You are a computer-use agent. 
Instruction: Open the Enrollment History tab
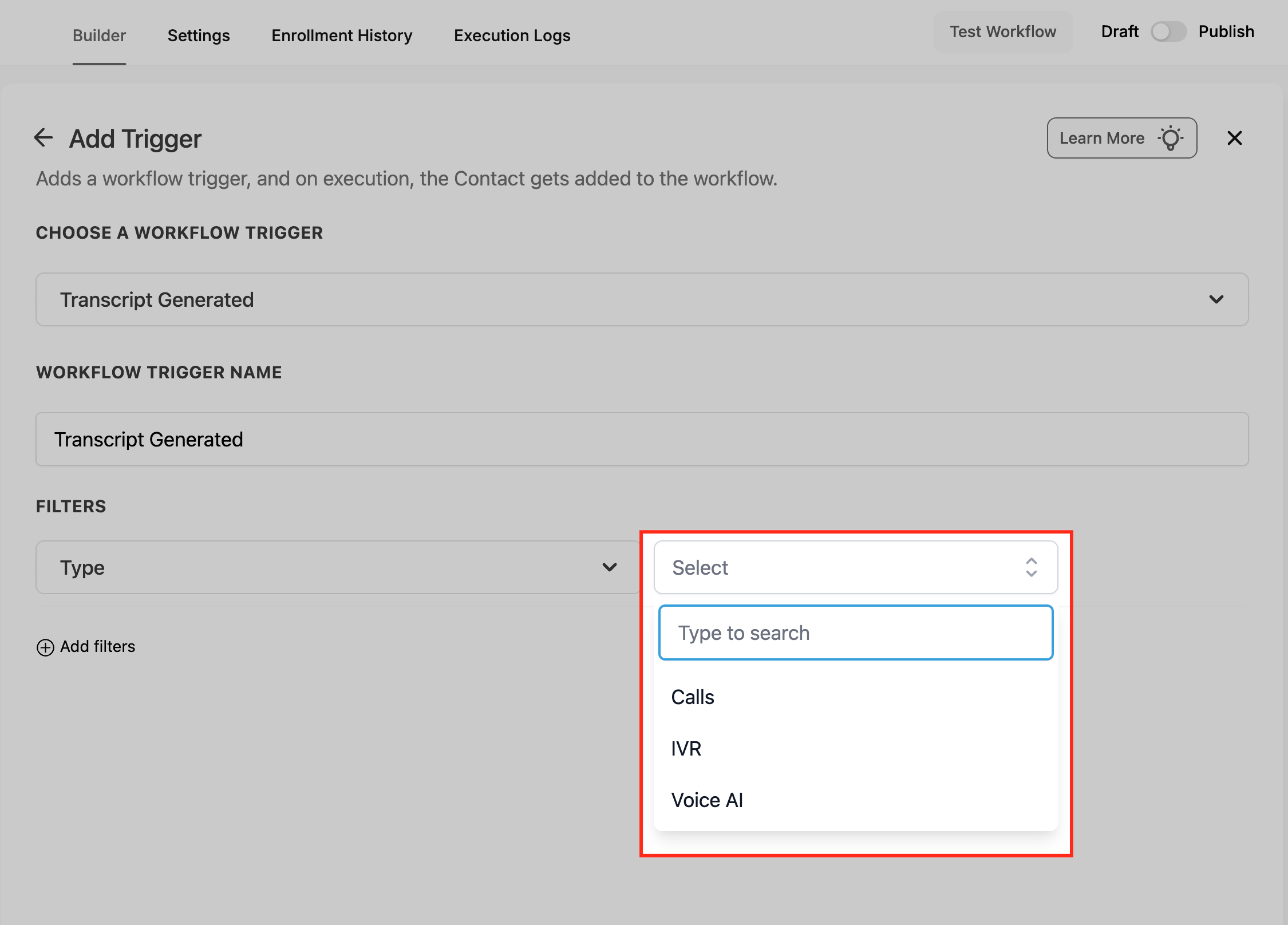coord(342,35)
